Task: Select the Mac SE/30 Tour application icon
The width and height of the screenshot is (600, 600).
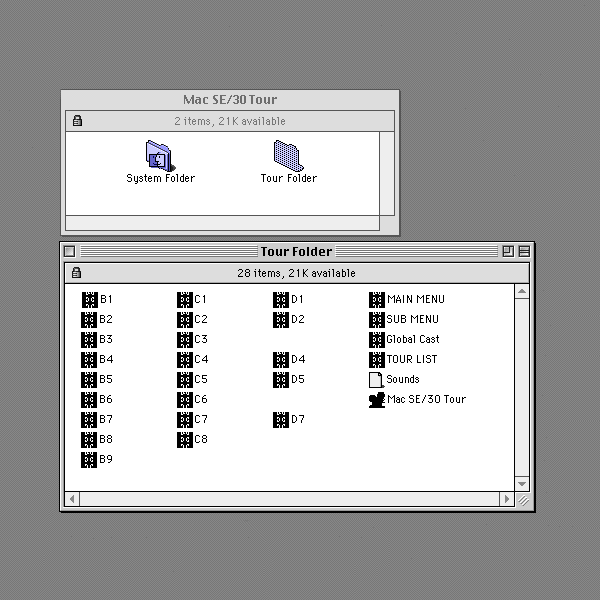Action: click(x=377, y=399)
